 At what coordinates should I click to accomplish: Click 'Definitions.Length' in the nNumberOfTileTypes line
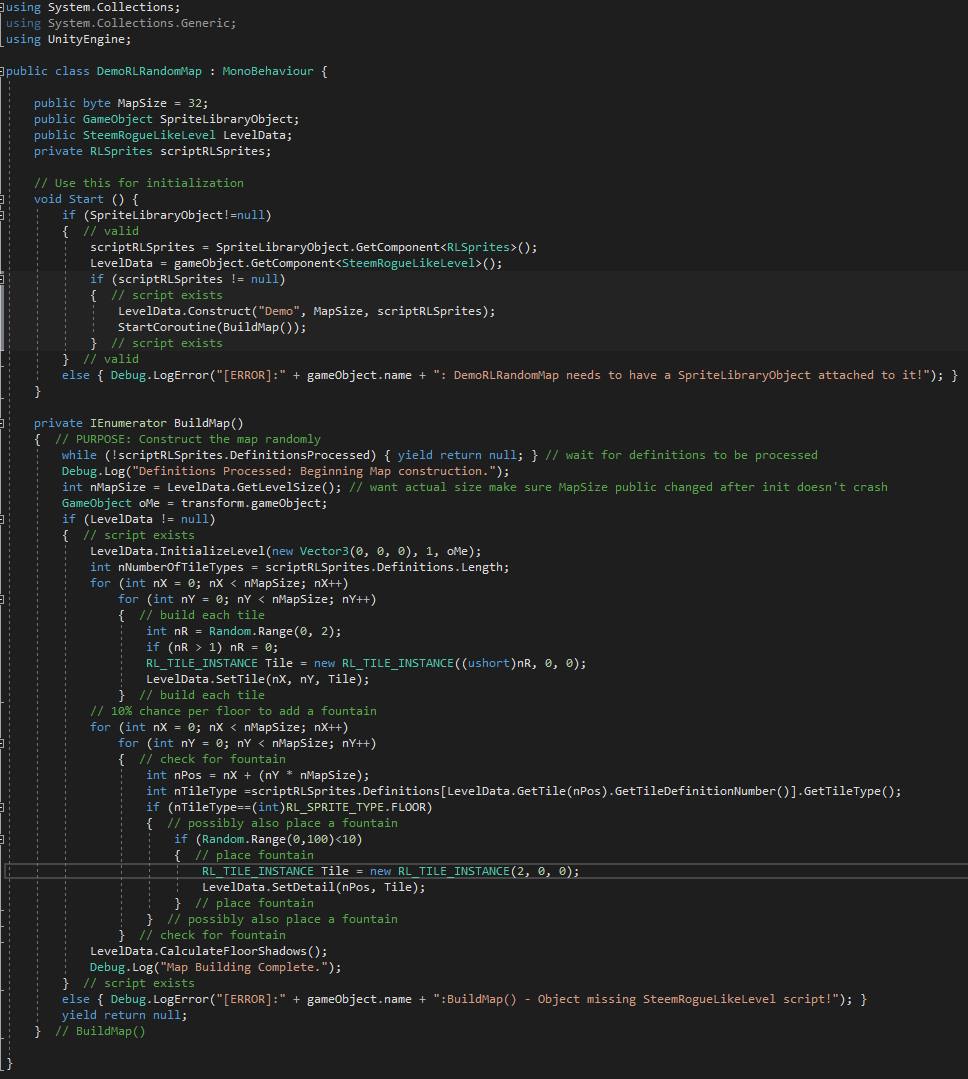point(440,567)
